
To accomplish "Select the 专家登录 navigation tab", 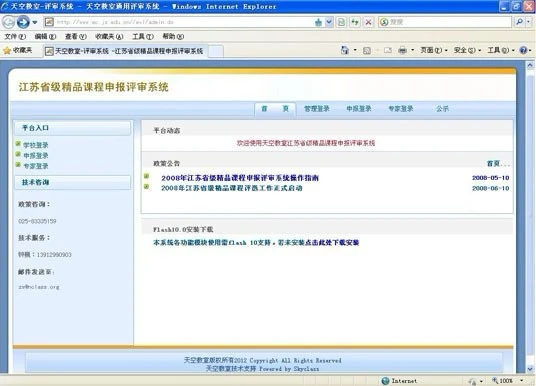I will click(x=401, y=109).
